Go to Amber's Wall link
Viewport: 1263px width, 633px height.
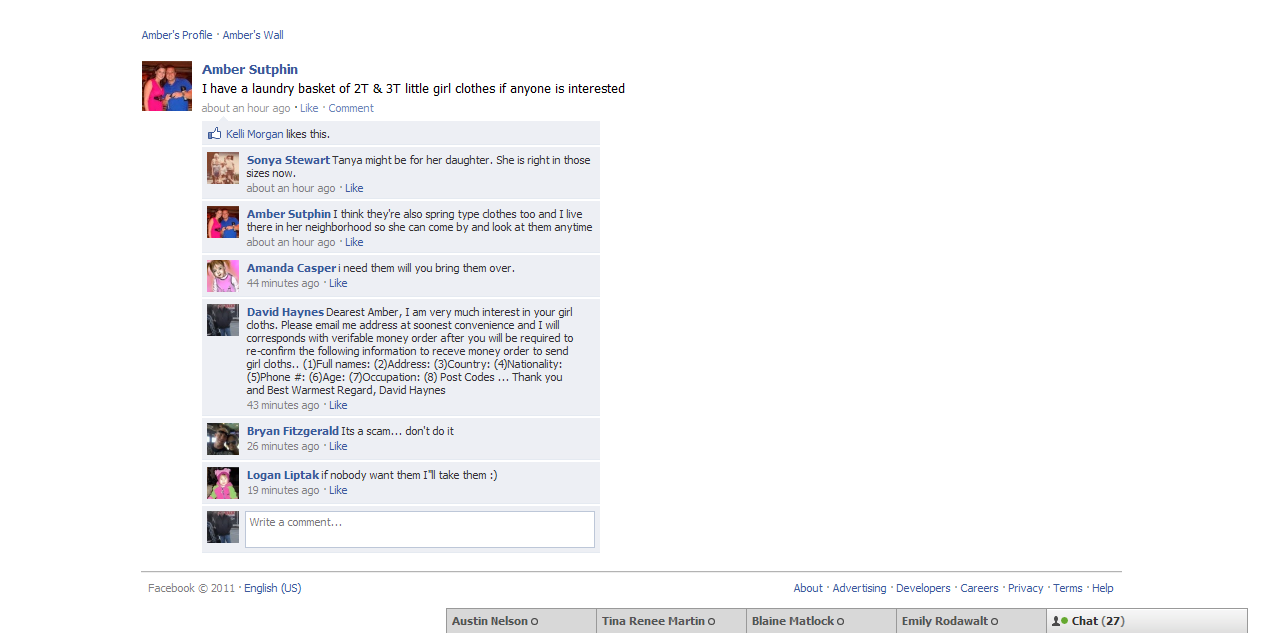click(253, 35)
